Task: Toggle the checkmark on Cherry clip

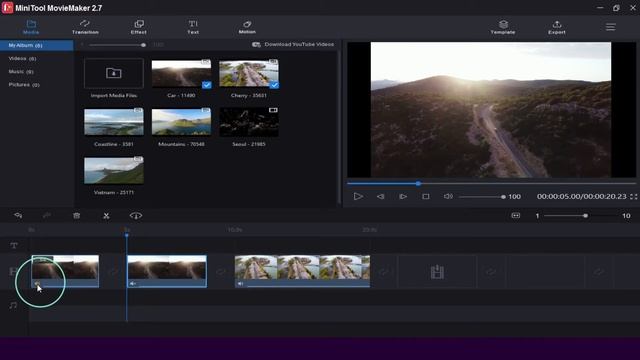Action: tap(274, 85)
